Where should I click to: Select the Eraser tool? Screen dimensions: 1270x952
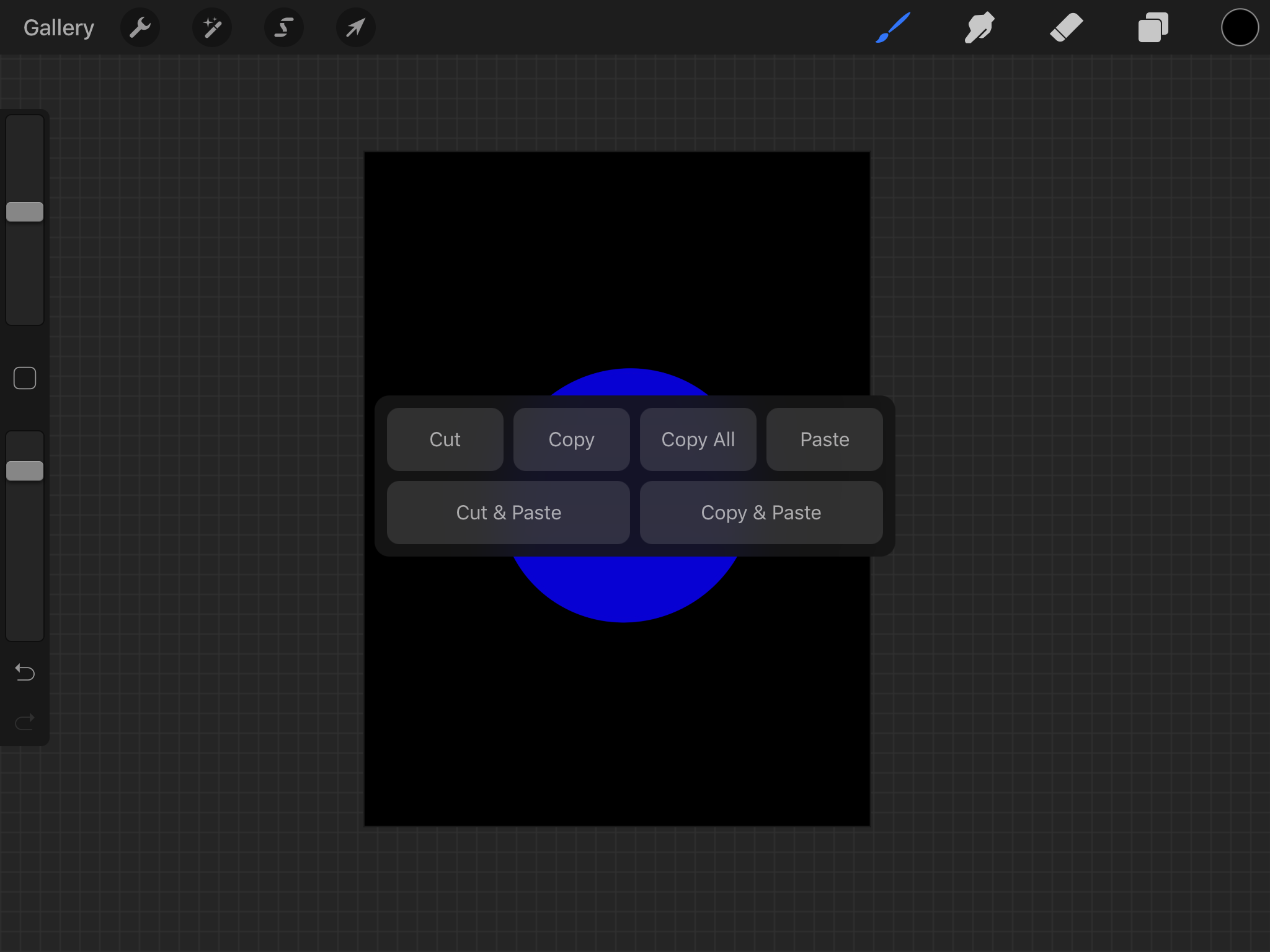[1067, 28]
